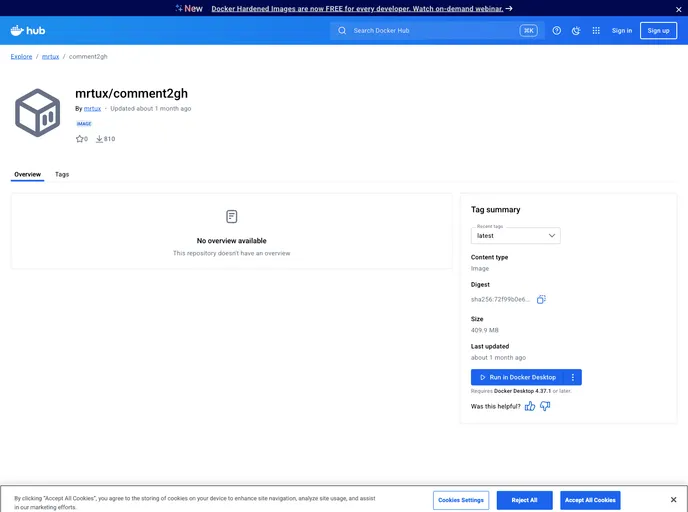Expand the Recent tags dropdown
This screenshot has height=512, width=688.
point(515,236)
